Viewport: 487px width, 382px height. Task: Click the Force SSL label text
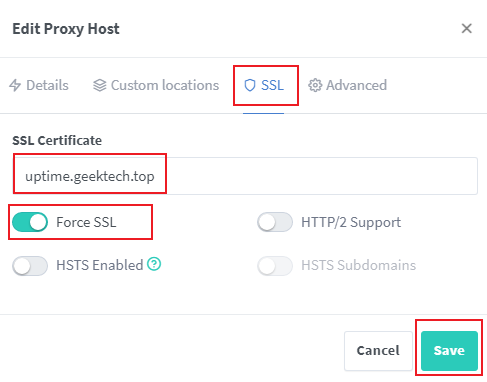click(x=86, y=222)
